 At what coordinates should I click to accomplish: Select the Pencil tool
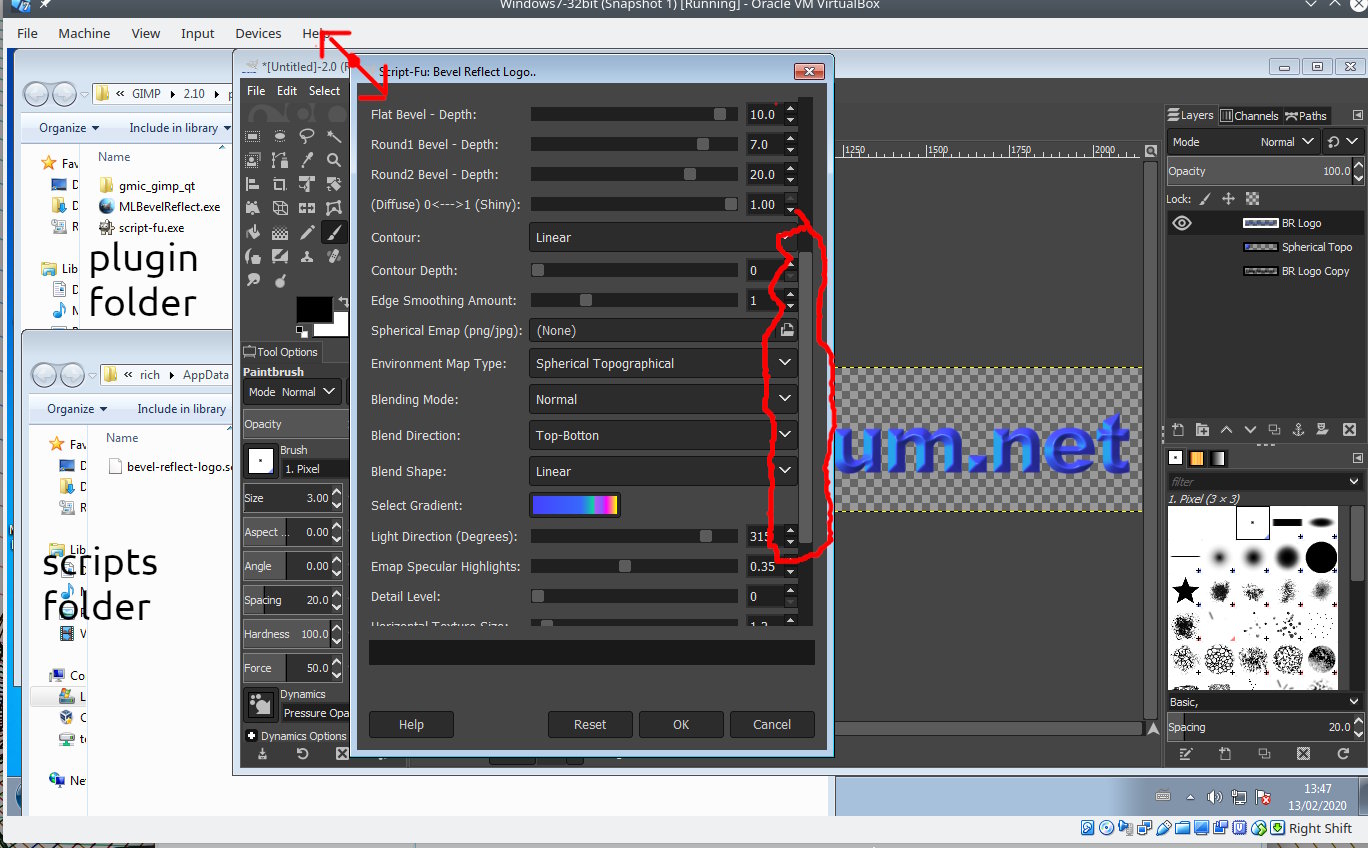pyautogui.click(x=307, y=233)
